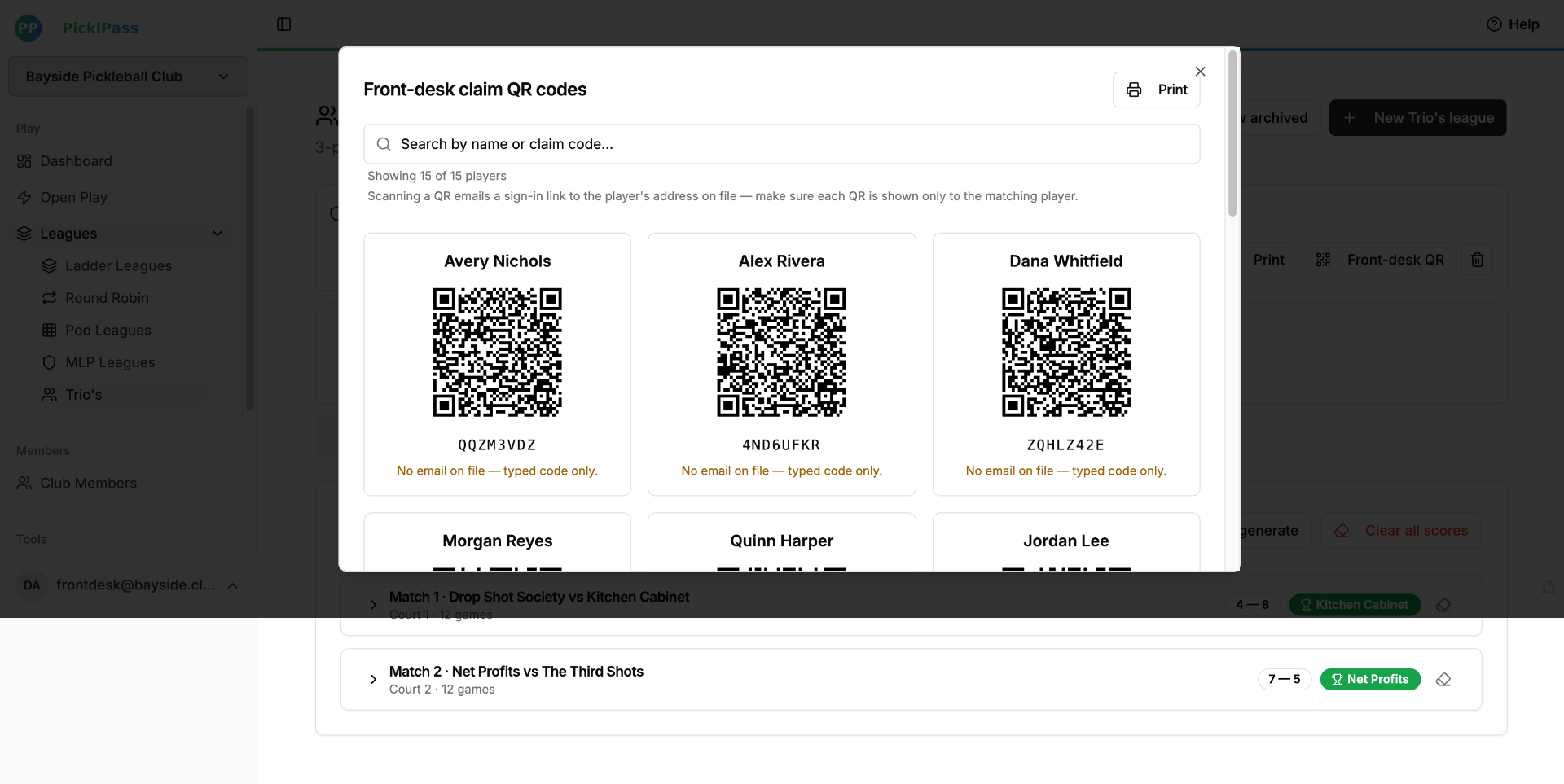Click the MLP Leagues shield icon

50,362
